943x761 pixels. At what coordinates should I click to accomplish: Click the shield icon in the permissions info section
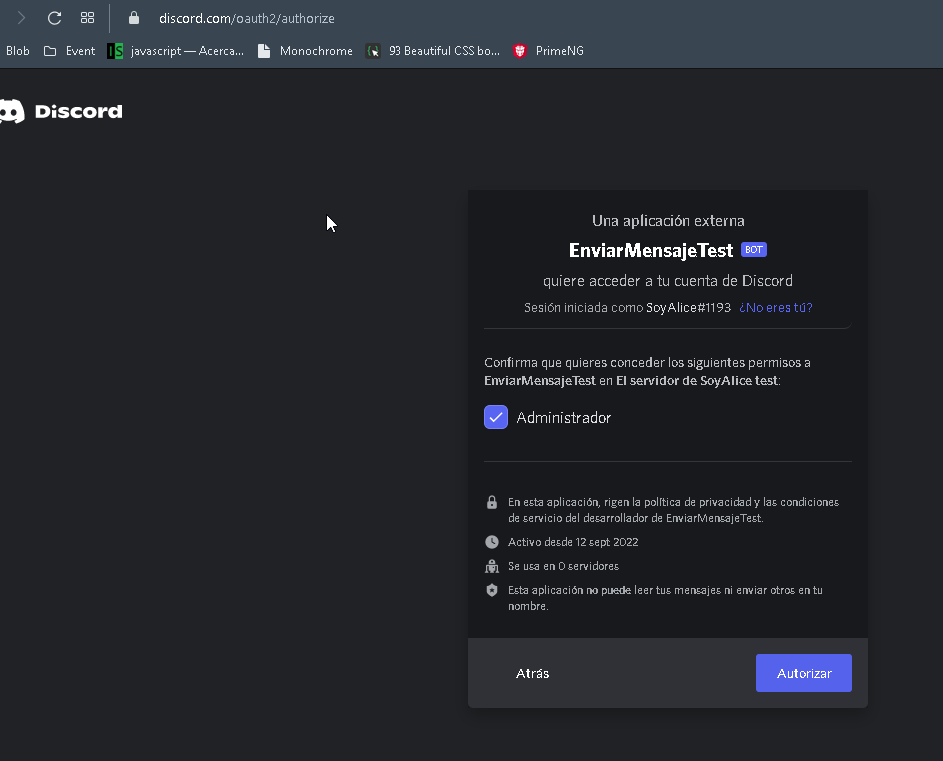tap(491, 590)
